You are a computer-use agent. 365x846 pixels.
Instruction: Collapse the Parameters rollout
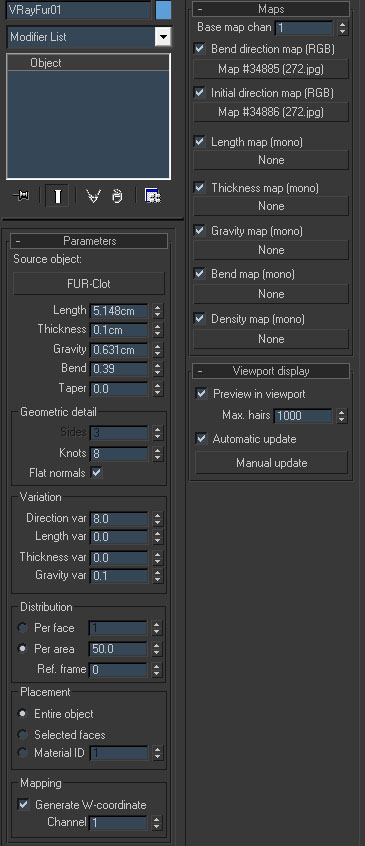[x=89, y=241]
